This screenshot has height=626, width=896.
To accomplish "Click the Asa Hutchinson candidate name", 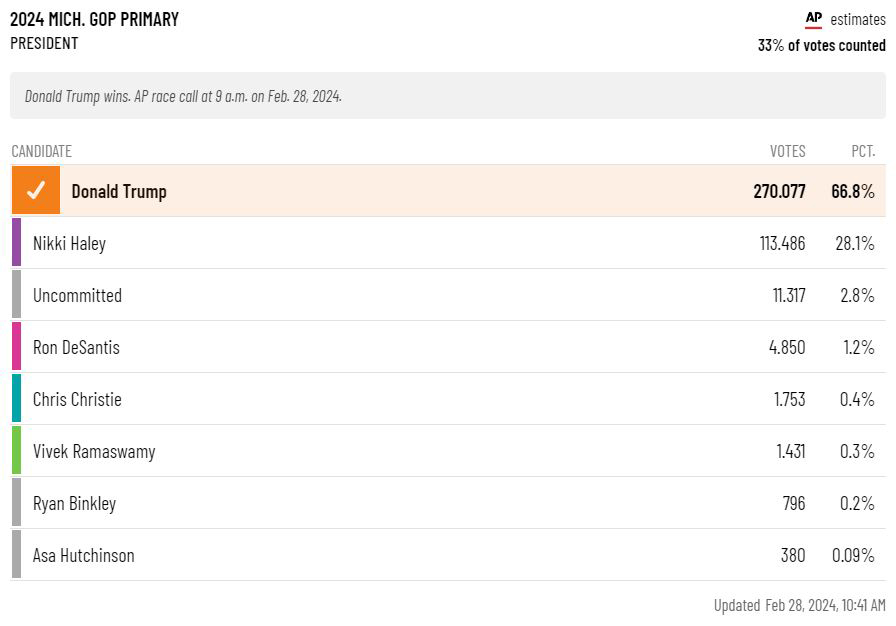I will 83,555.
